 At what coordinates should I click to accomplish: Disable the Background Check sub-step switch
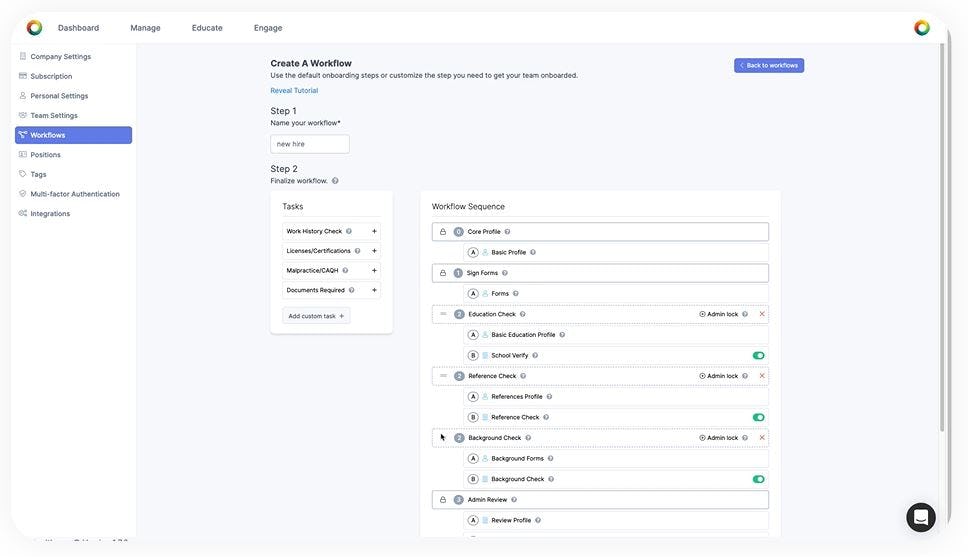[x=759, y=479]
